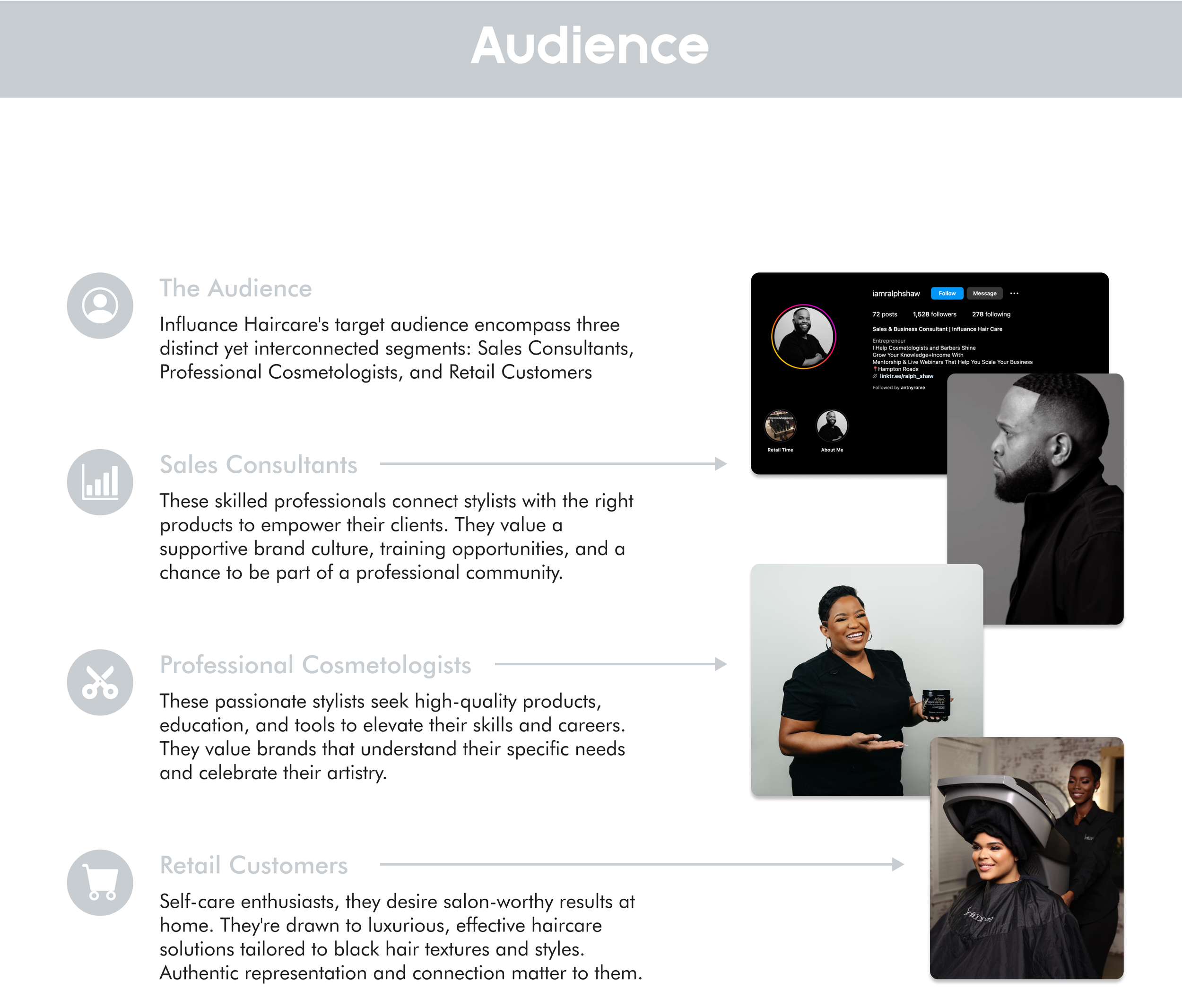
Task: Click the shopping cart Retail icon
Action: (100, 883)
